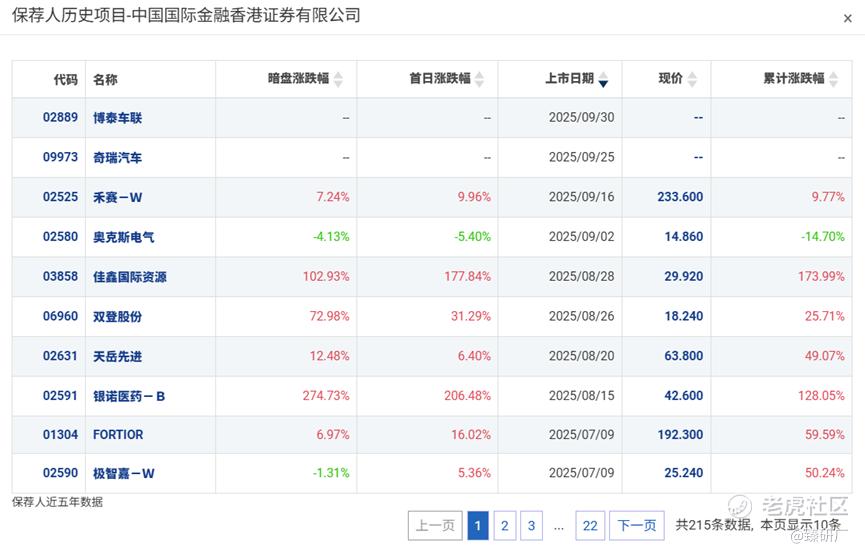Open stock 银诺医药－B
Screen dimensions: 865x556
tap(129, 396)
